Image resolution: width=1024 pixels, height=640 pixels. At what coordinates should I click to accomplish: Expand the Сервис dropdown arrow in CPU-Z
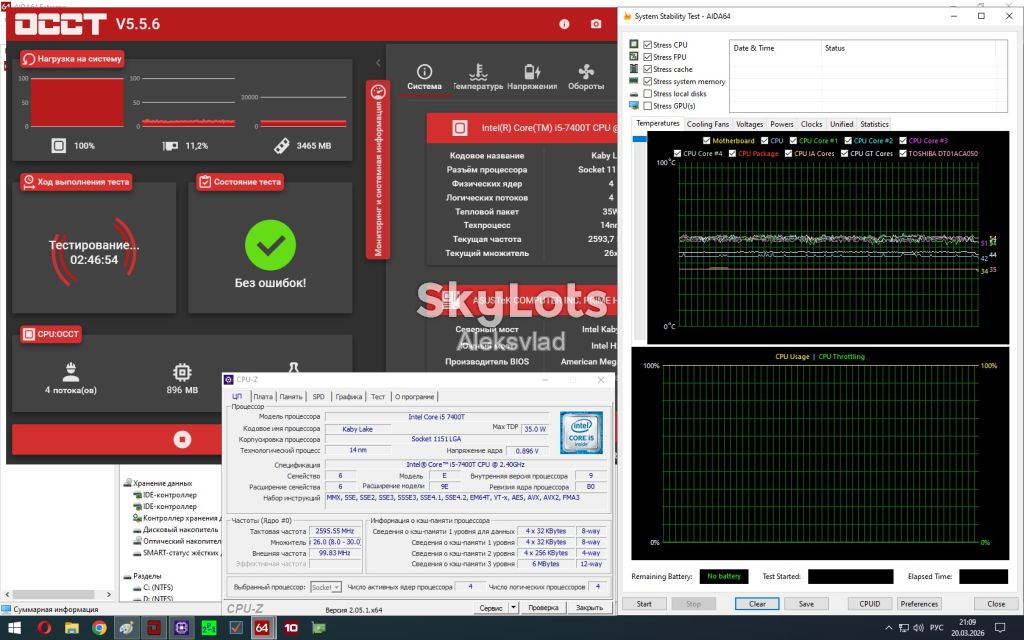point(513,607)
